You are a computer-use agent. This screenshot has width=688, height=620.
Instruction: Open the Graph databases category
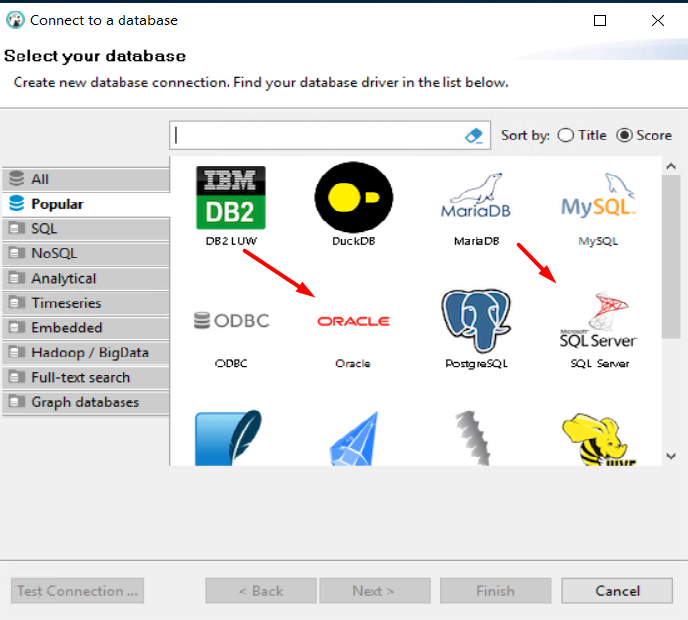86,402
